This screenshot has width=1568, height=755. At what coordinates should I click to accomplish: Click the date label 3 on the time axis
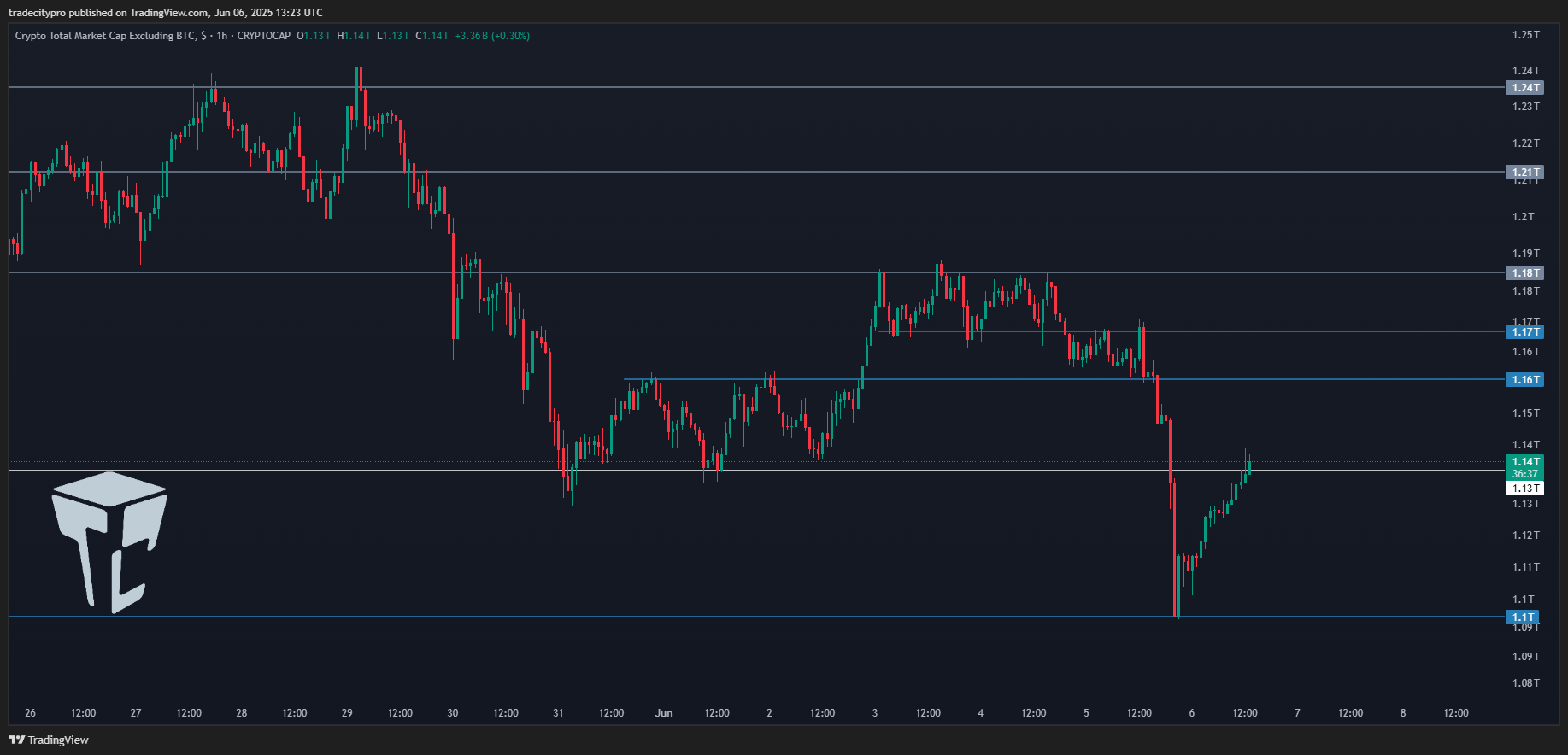[x=875, y=713]
